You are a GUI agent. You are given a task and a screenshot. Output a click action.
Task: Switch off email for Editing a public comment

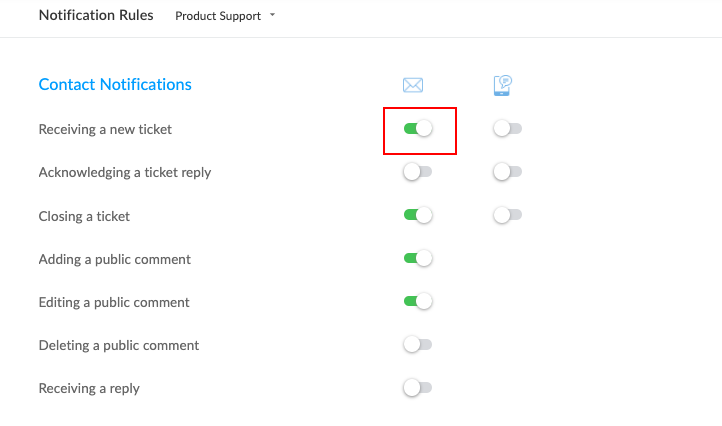click(417, 301)
